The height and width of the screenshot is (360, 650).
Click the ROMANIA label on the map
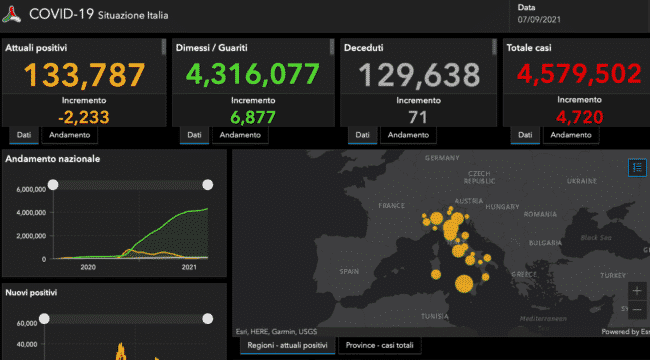[x=541, y=214]
